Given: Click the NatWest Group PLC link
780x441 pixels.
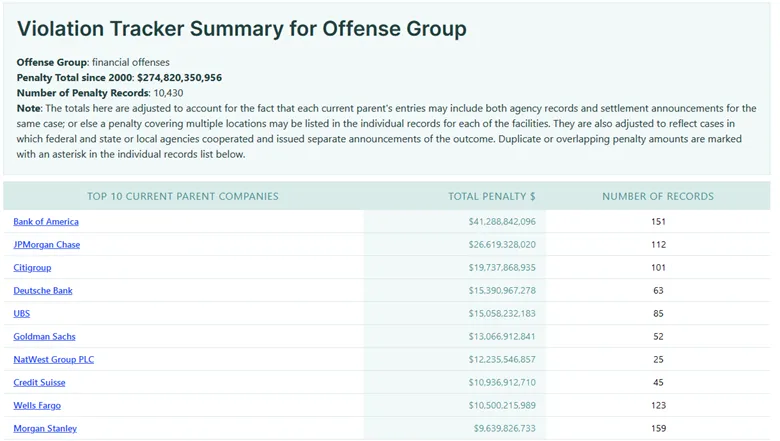Looking at the screenshot, I should tap(54, 359).
